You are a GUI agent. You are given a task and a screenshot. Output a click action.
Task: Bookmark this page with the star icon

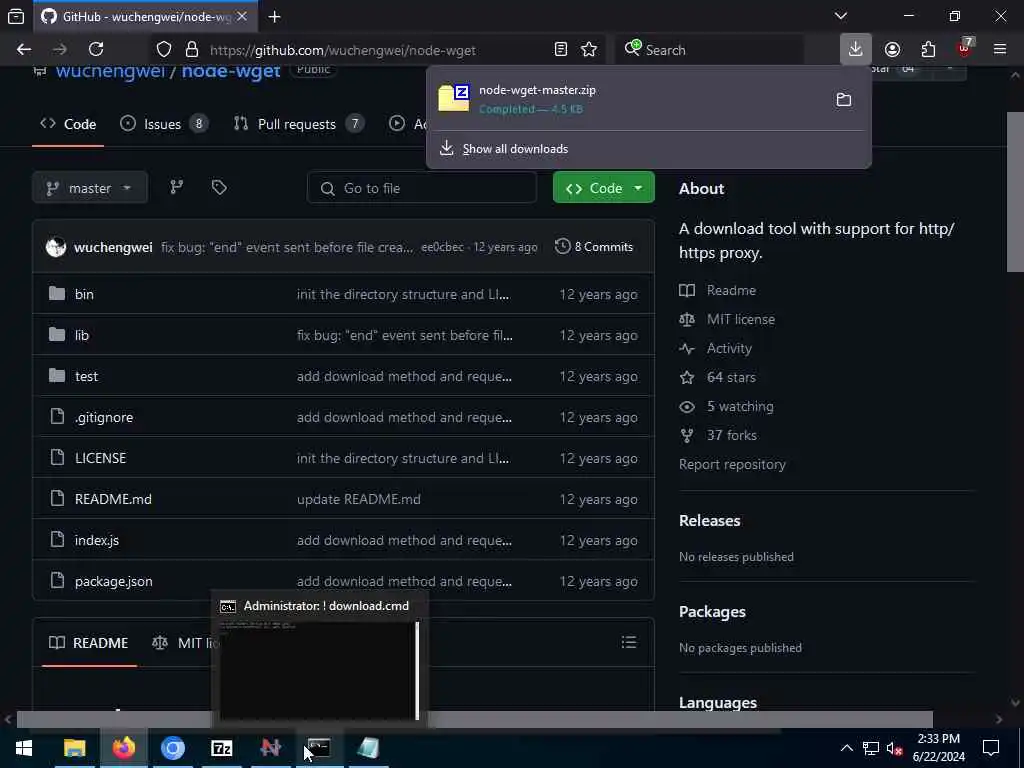[589, 50]
